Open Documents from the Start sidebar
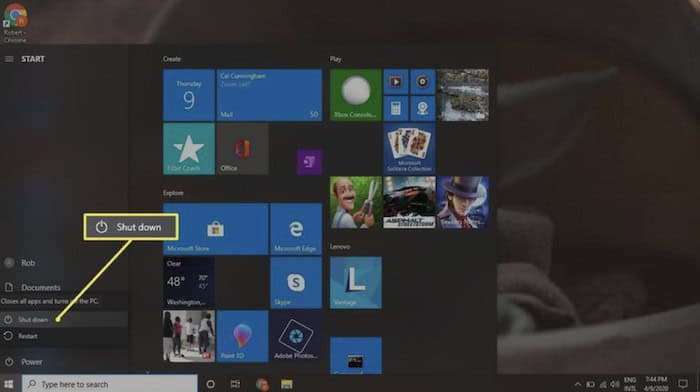The width and height of the screenshot is (700, 392). click(64, 287)
